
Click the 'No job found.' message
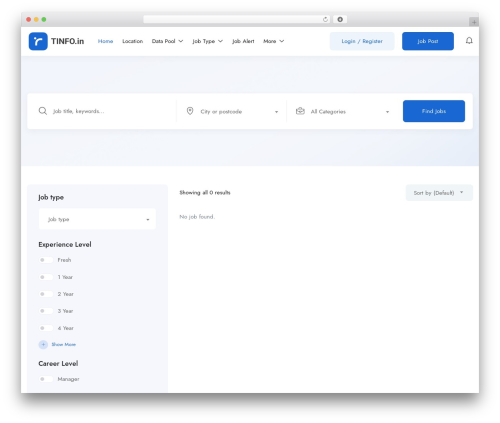click(197, 217)
